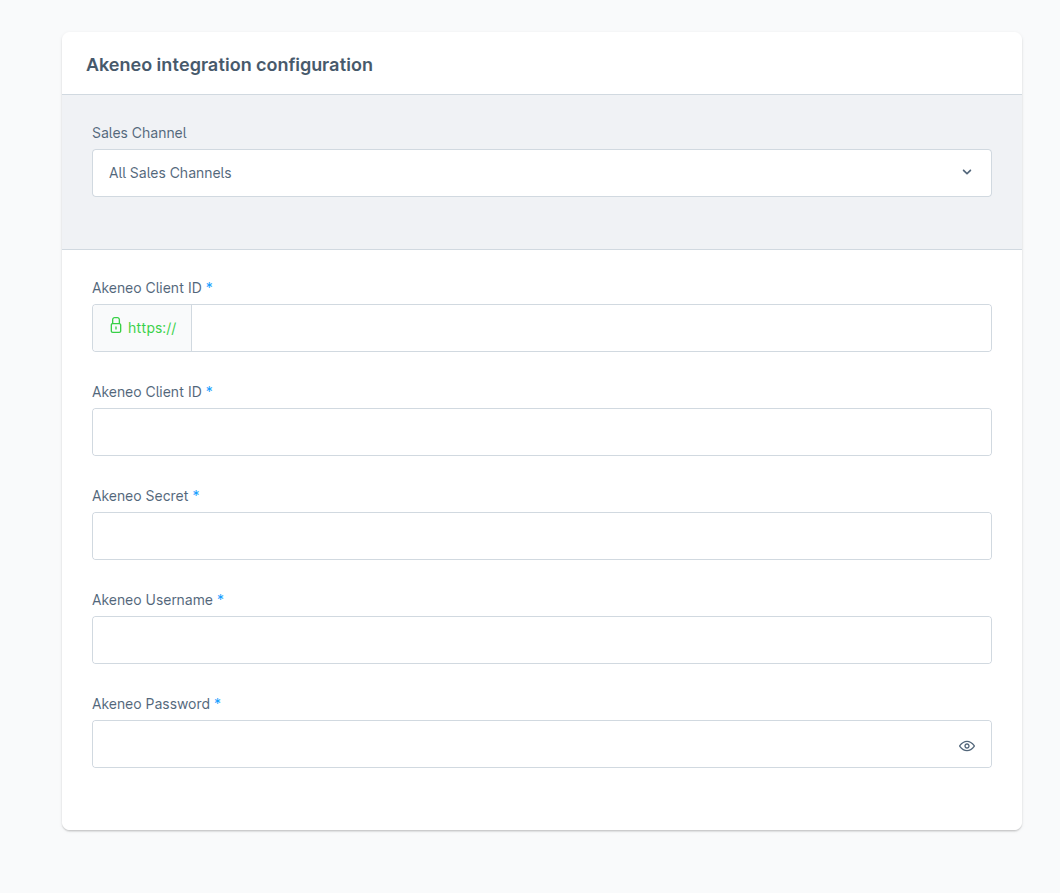The image size is (1060, 893).
Task: Click the Sales Channel label
Action: [139, 132]
